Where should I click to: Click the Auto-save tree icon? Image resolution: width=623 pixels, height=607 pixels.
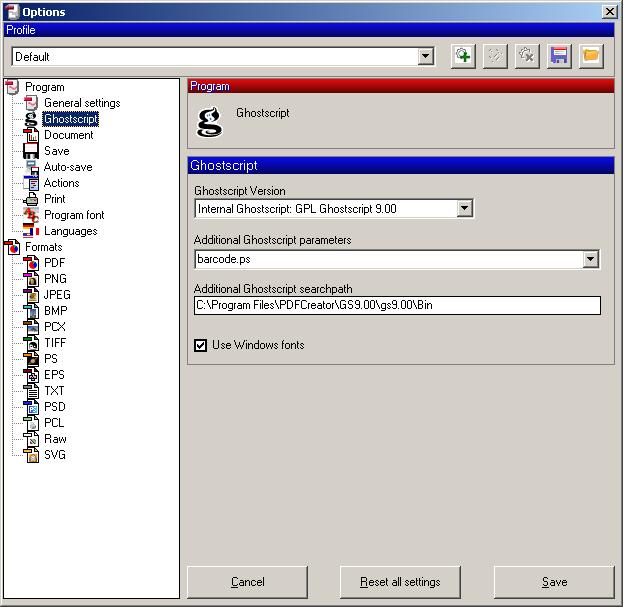coord(31,167)
